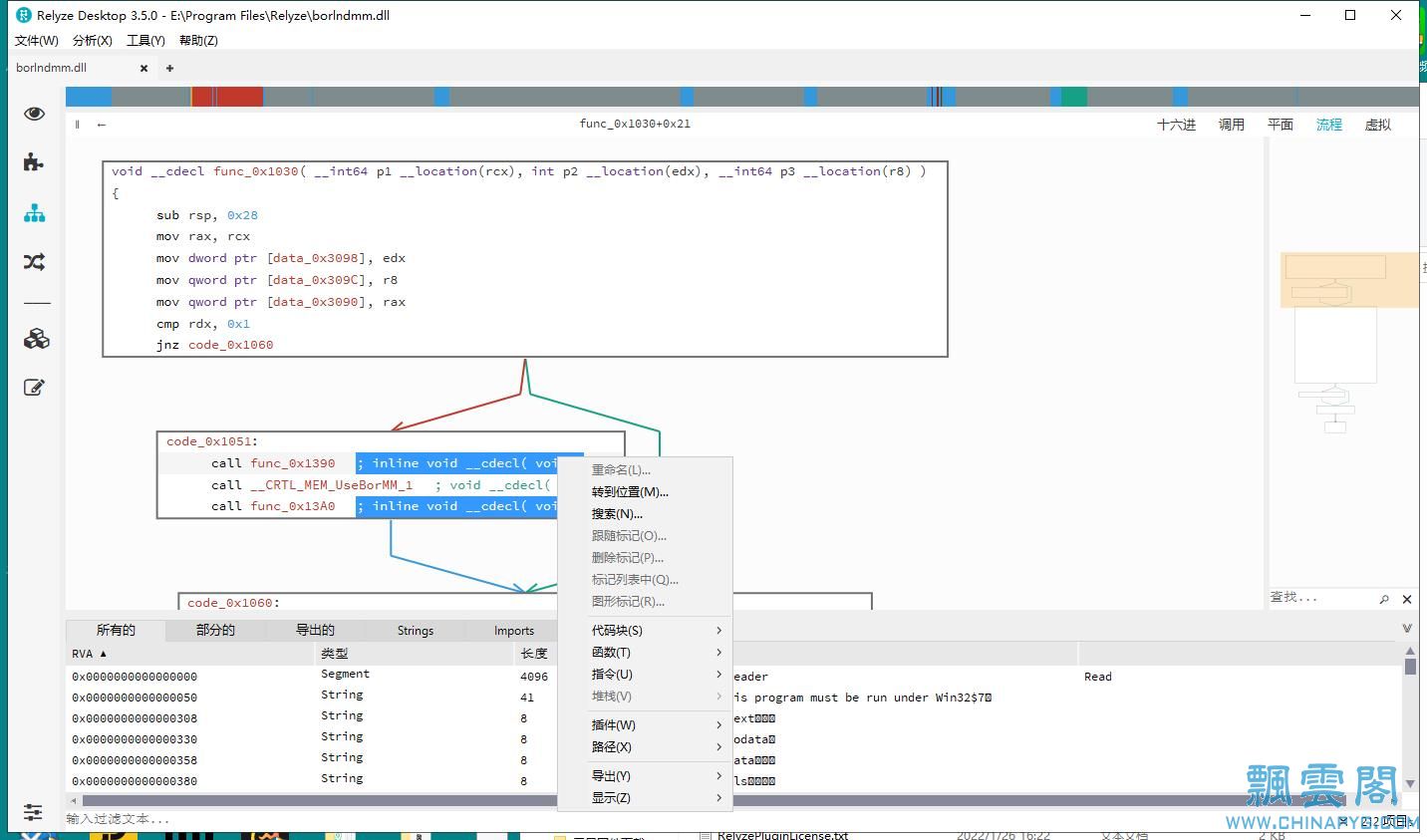Collapse bottom panel with the chevron icon
1427x840 pixels.
(1407, 629)
